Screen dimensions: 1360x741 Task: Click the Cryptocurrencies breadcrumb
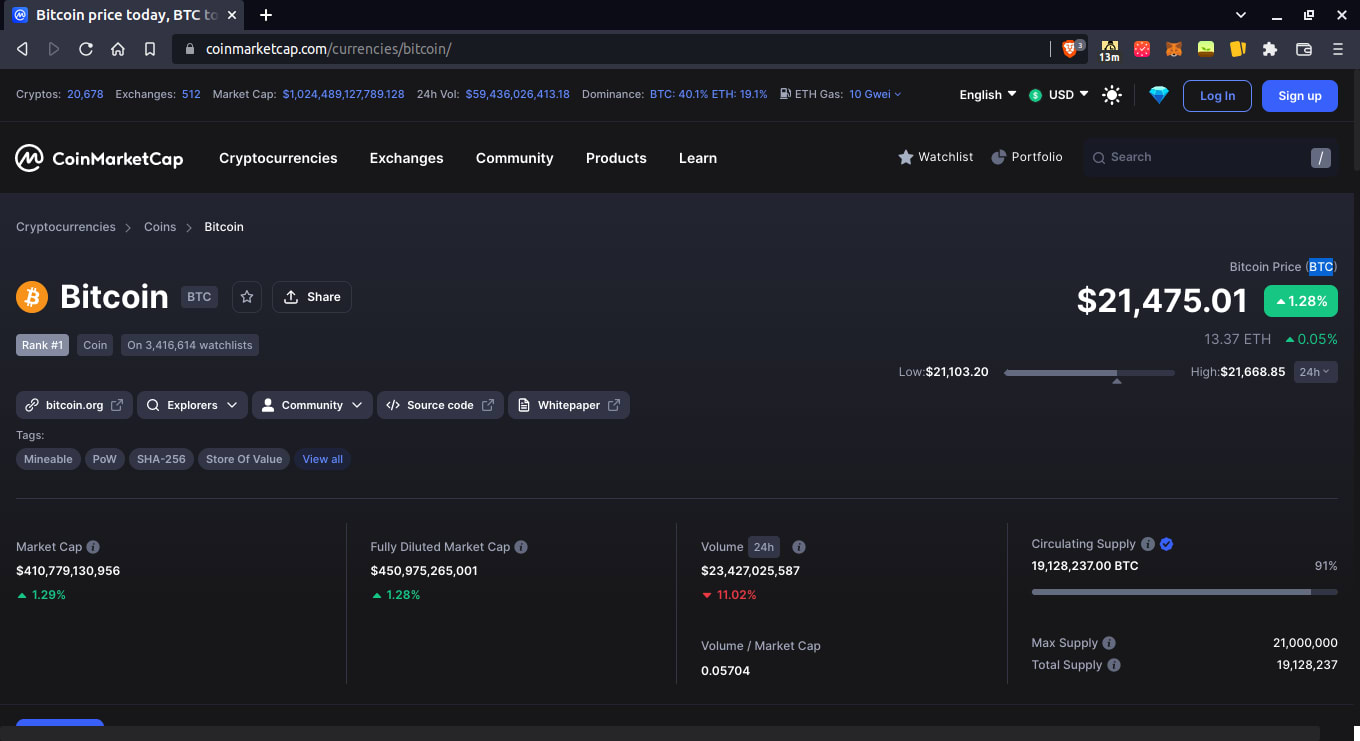(x=66, y=227)
